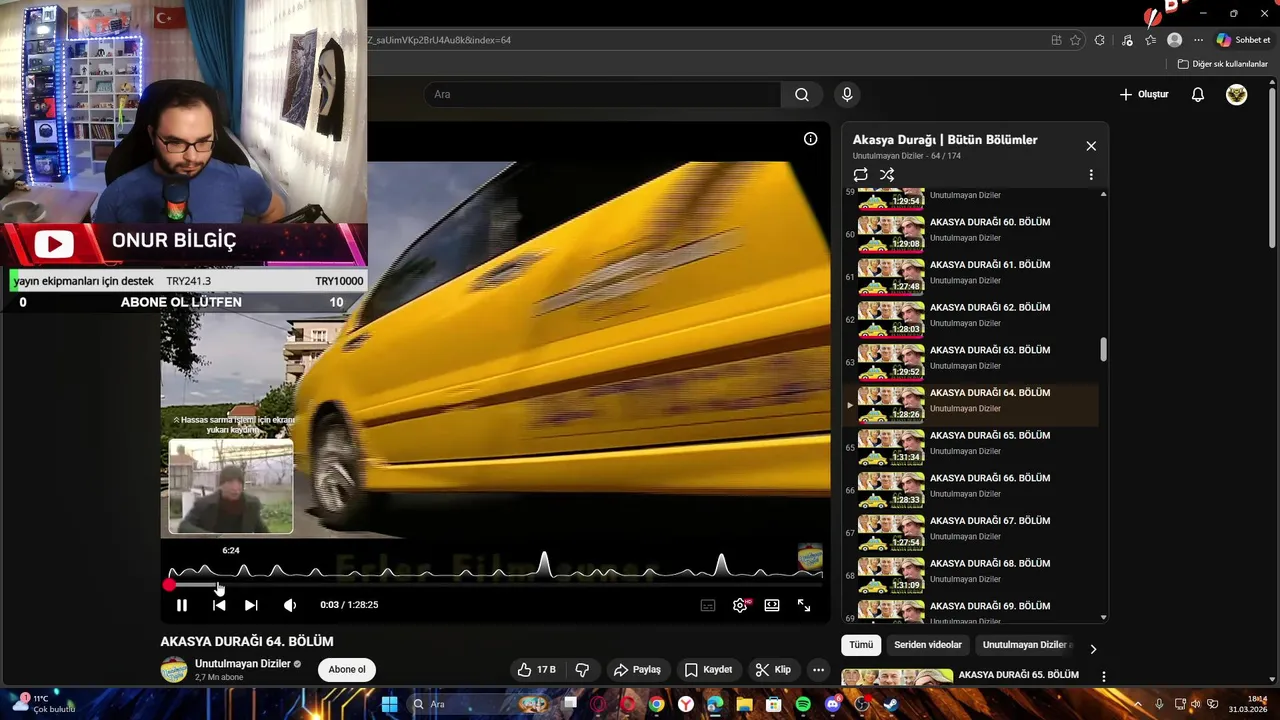The width and height of the screenshot is (1280, 720).
Task: Enter full screen mode
Action: pyautogui.click(x=804, y=605)
